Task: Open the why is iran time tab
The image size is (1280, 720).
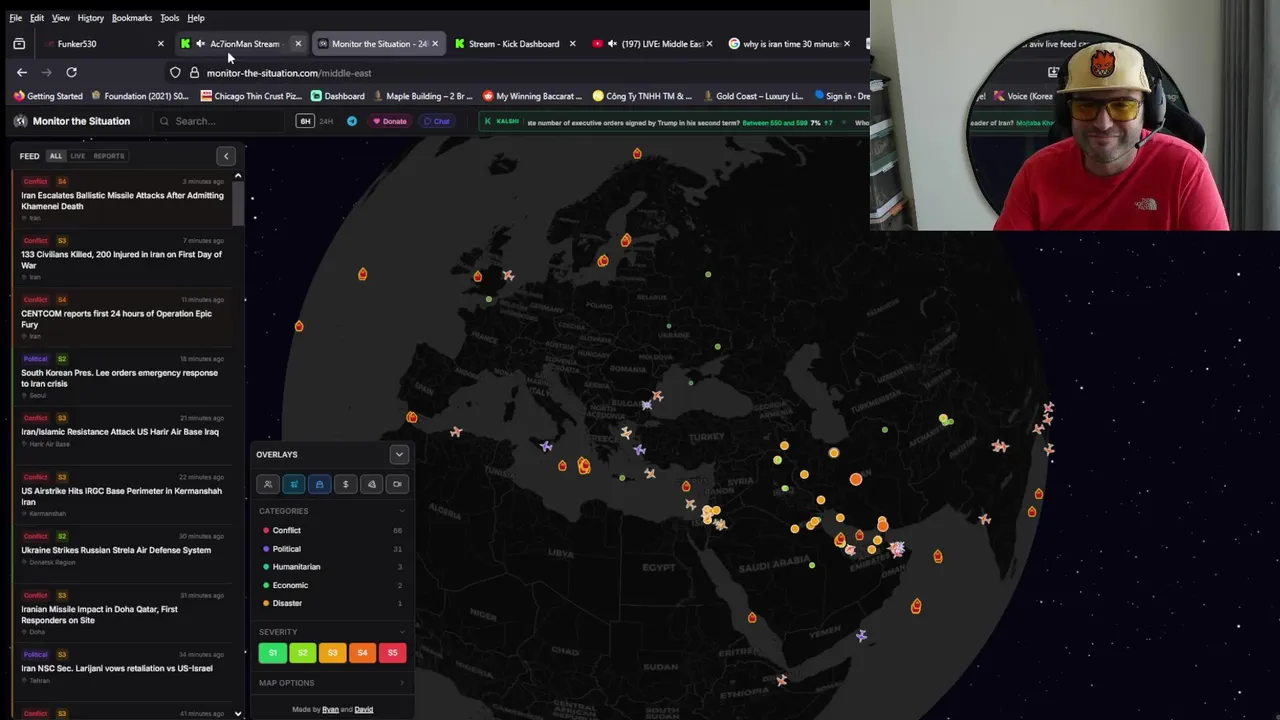Action: [789, 44]
